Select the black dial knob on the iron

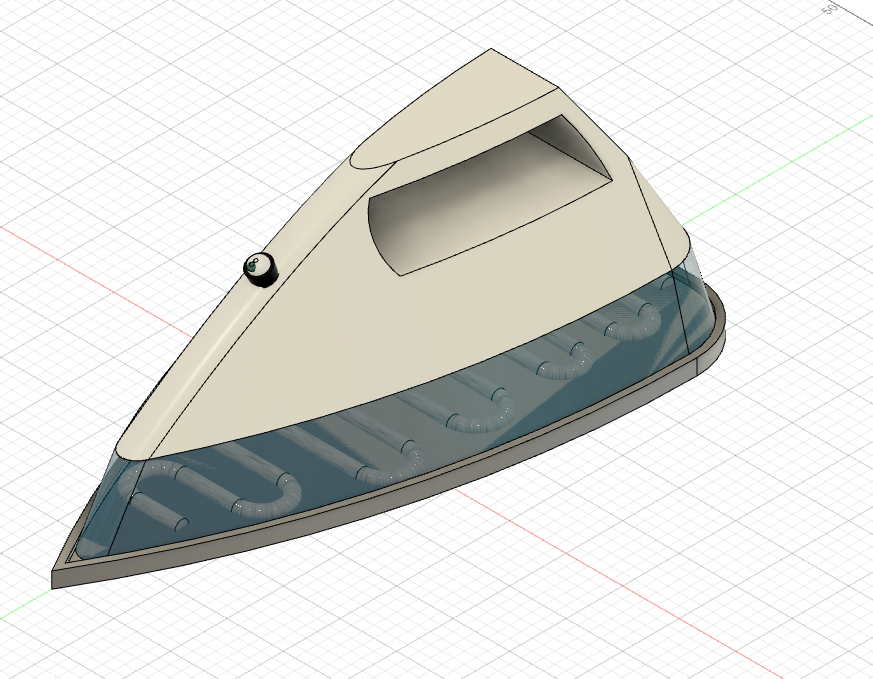[260, 270]
